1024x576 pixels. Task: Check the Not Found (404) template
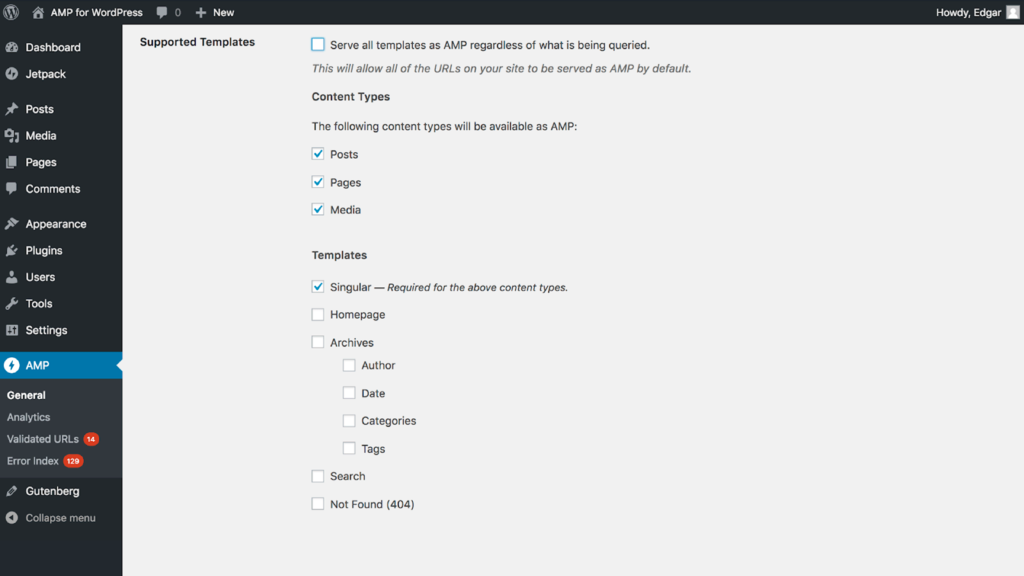(x=318, y=504)
